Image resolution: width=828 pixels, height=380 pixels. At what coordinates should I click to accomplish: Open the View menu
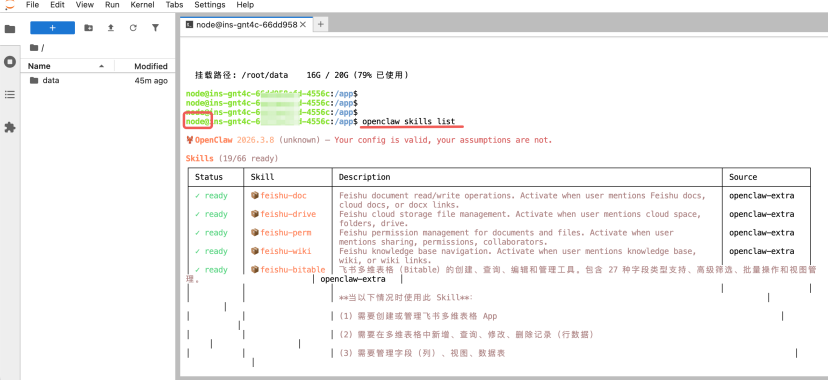coord(84,5)
